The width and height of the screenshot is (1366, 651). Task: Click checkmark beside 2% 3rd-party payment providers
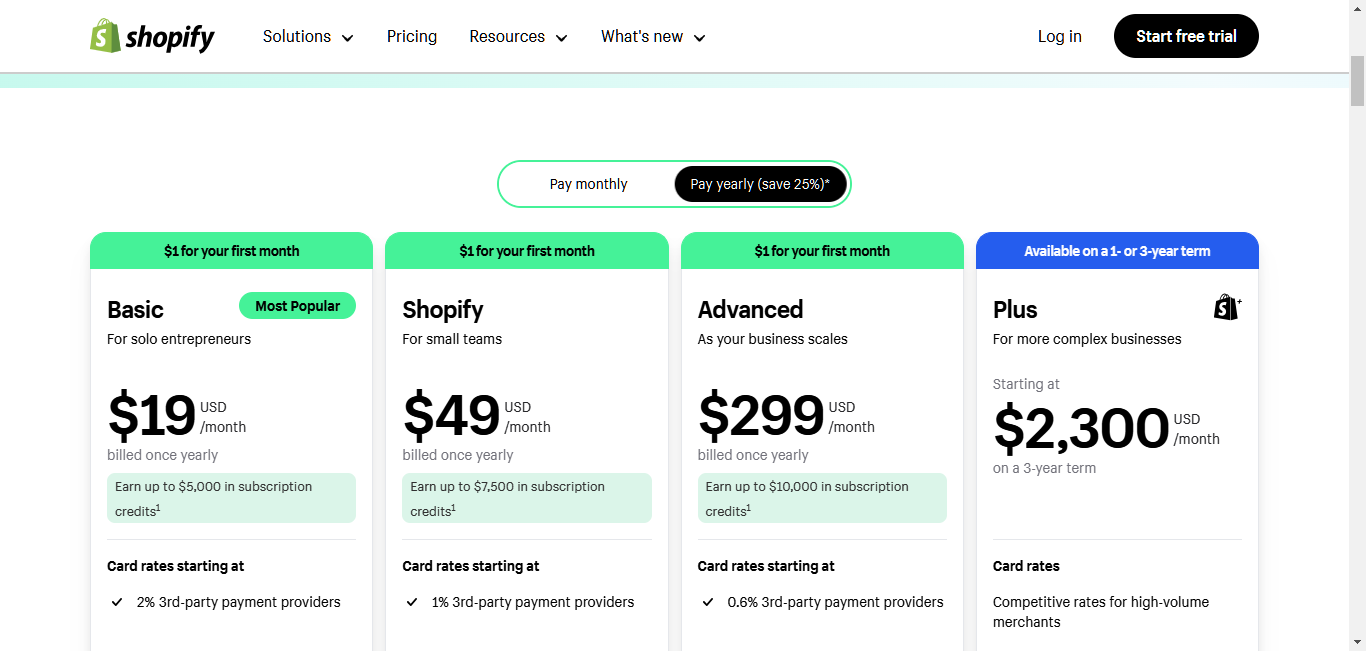117,602
